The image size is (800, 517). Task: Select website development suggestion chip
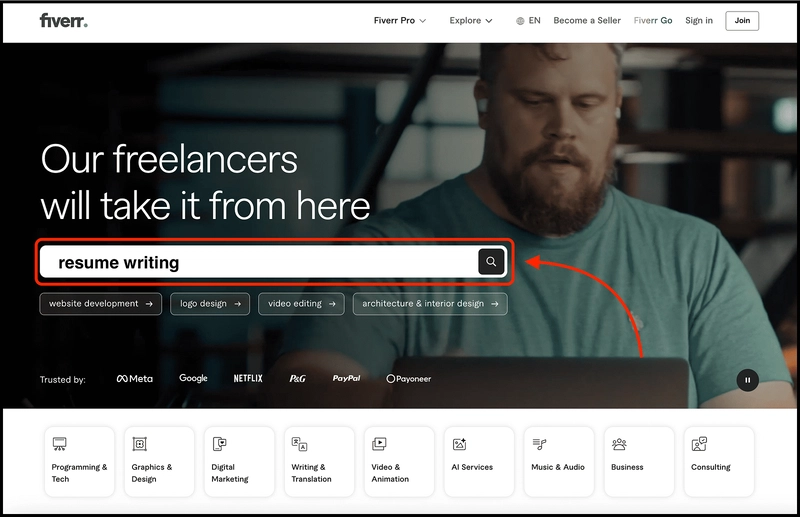(101, 304)
